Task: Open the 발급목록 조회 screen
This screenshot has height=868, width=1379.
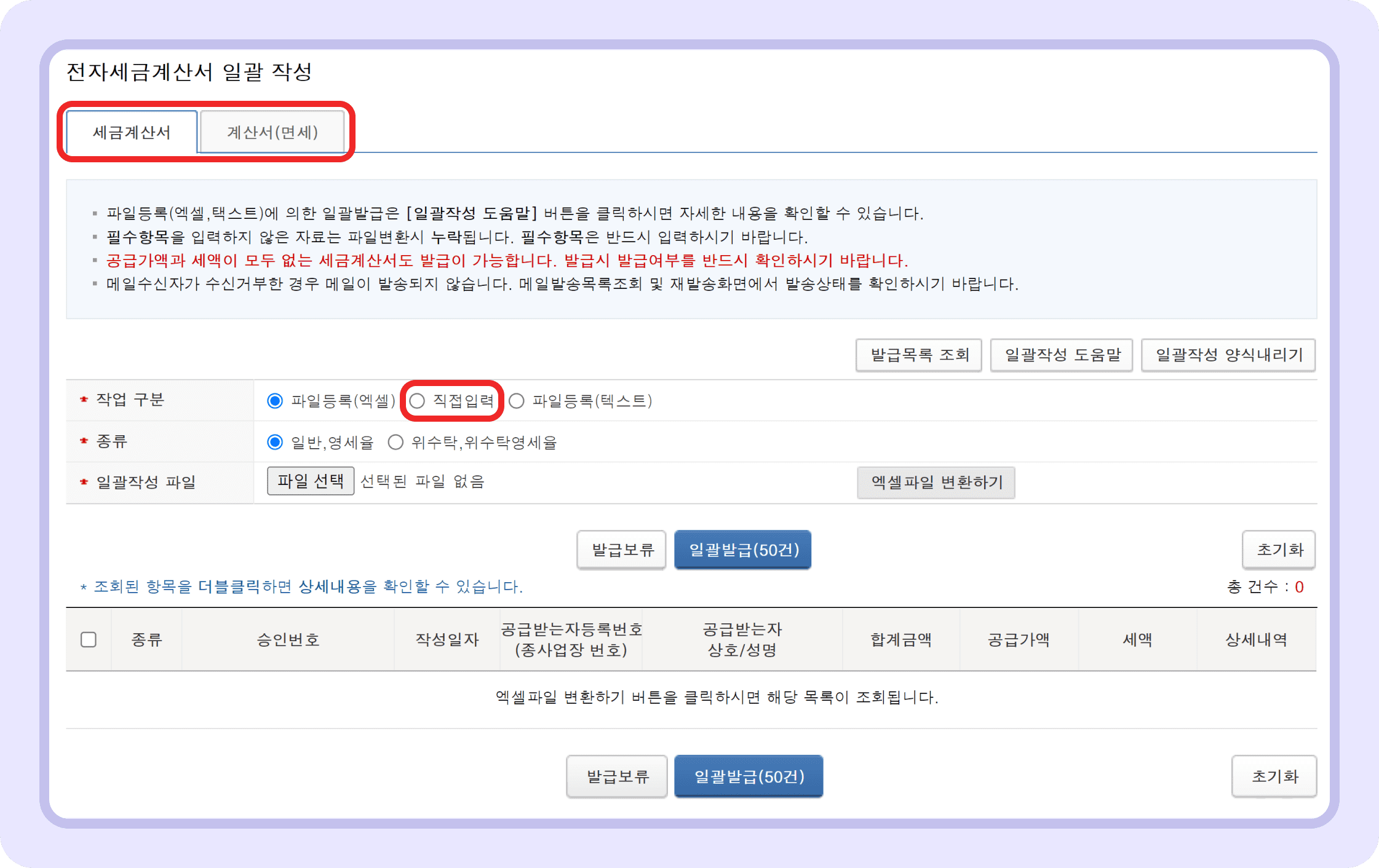Action: 918,355
